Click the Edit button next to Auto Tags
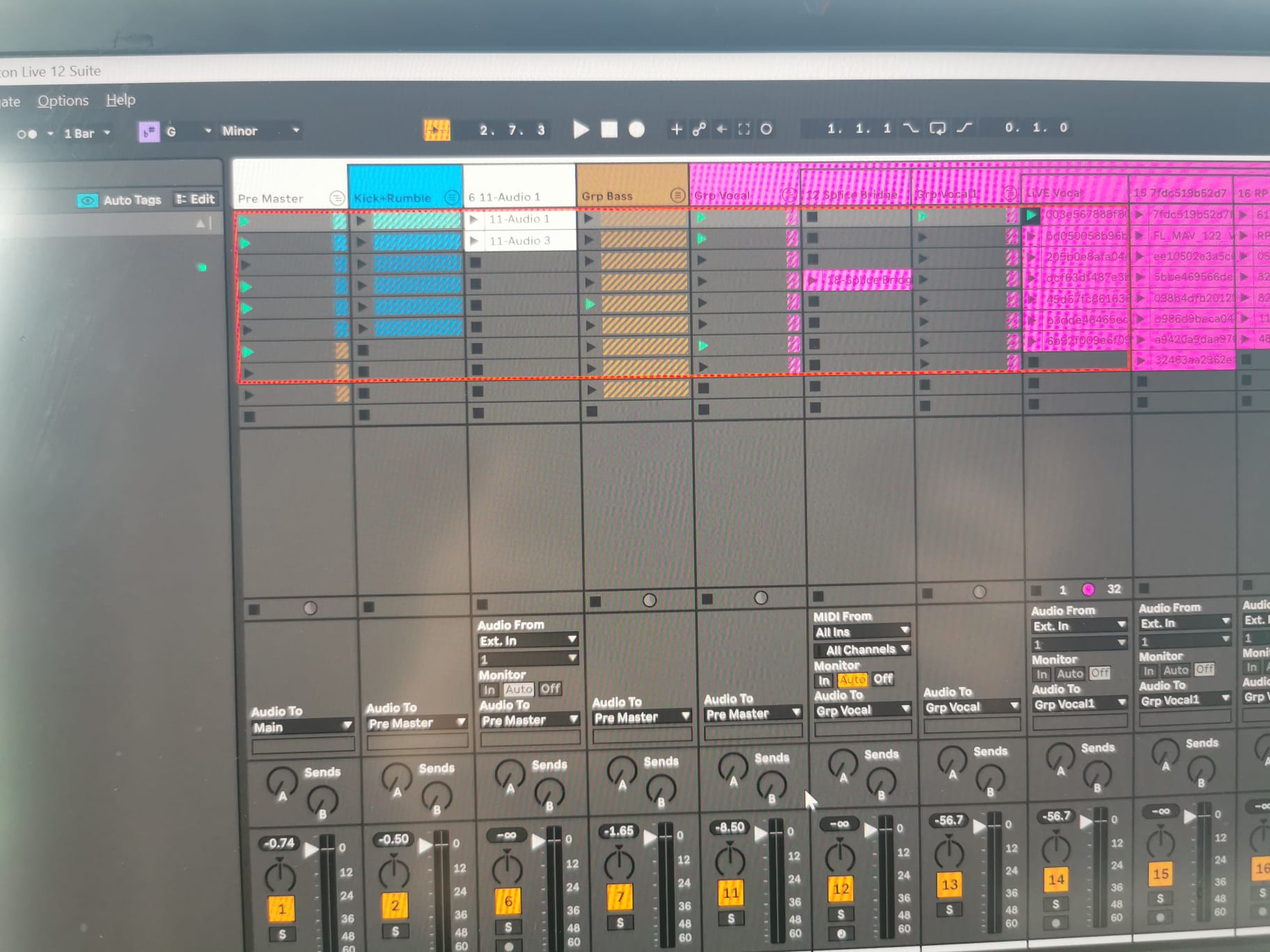This screenshot has width=1270, height=952. (196, 199)
